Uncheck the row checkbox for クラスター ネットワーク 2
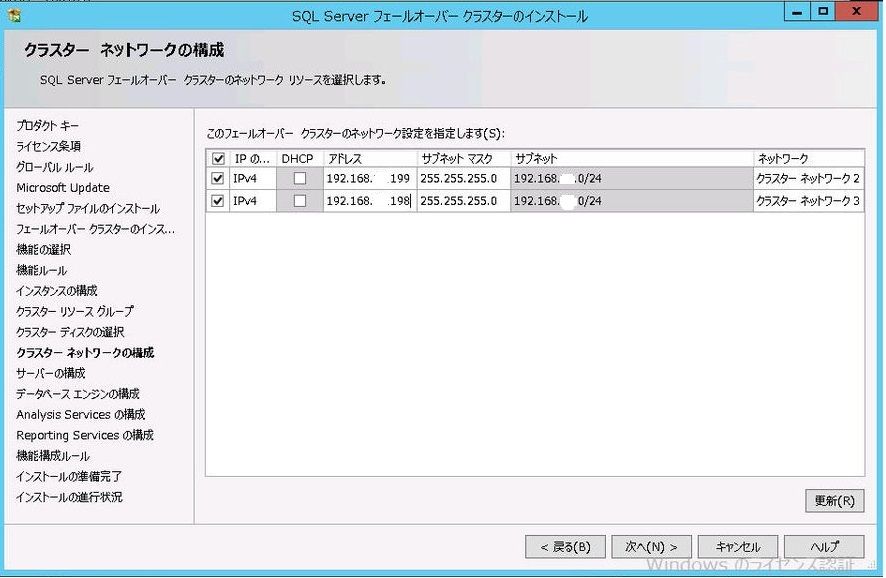 [x=218, y=179]
